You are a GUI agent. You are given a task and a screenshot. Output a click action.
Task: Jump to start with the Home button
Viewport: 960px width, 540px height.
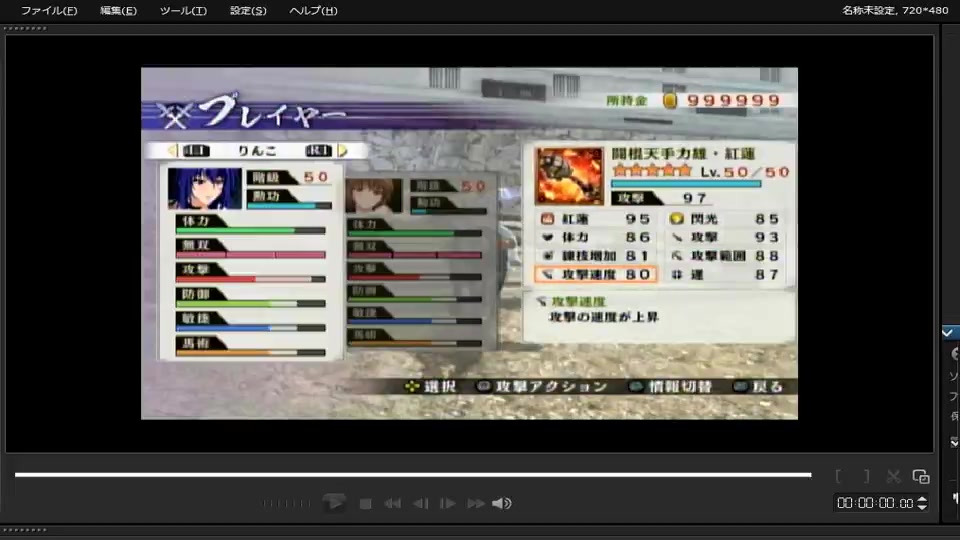(x=392, y=503)
